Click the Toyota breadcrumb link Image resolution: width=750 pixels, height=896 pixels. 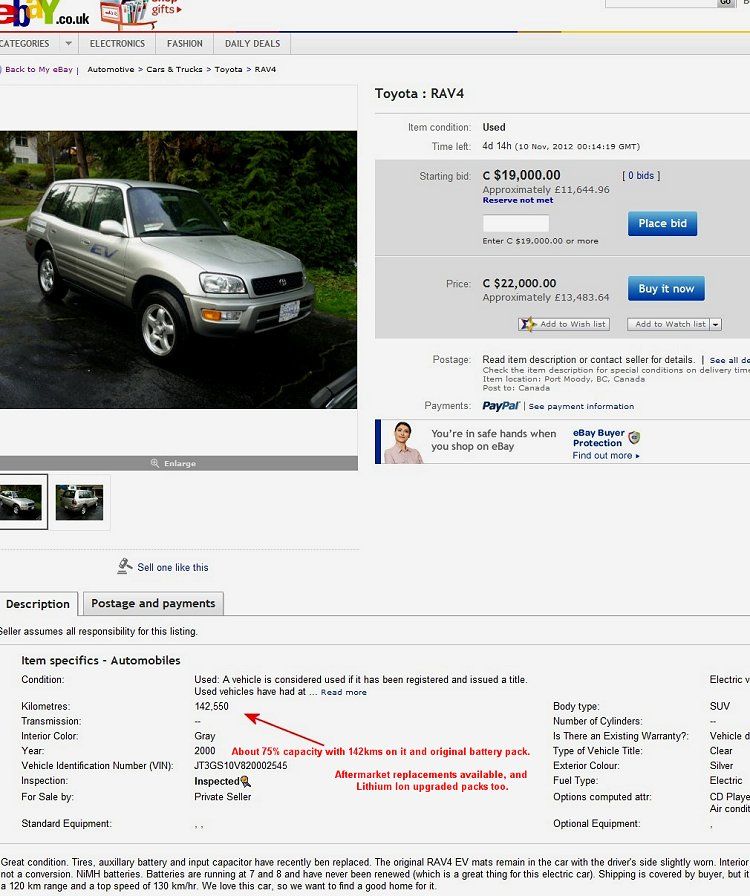(x=228, y=69)
